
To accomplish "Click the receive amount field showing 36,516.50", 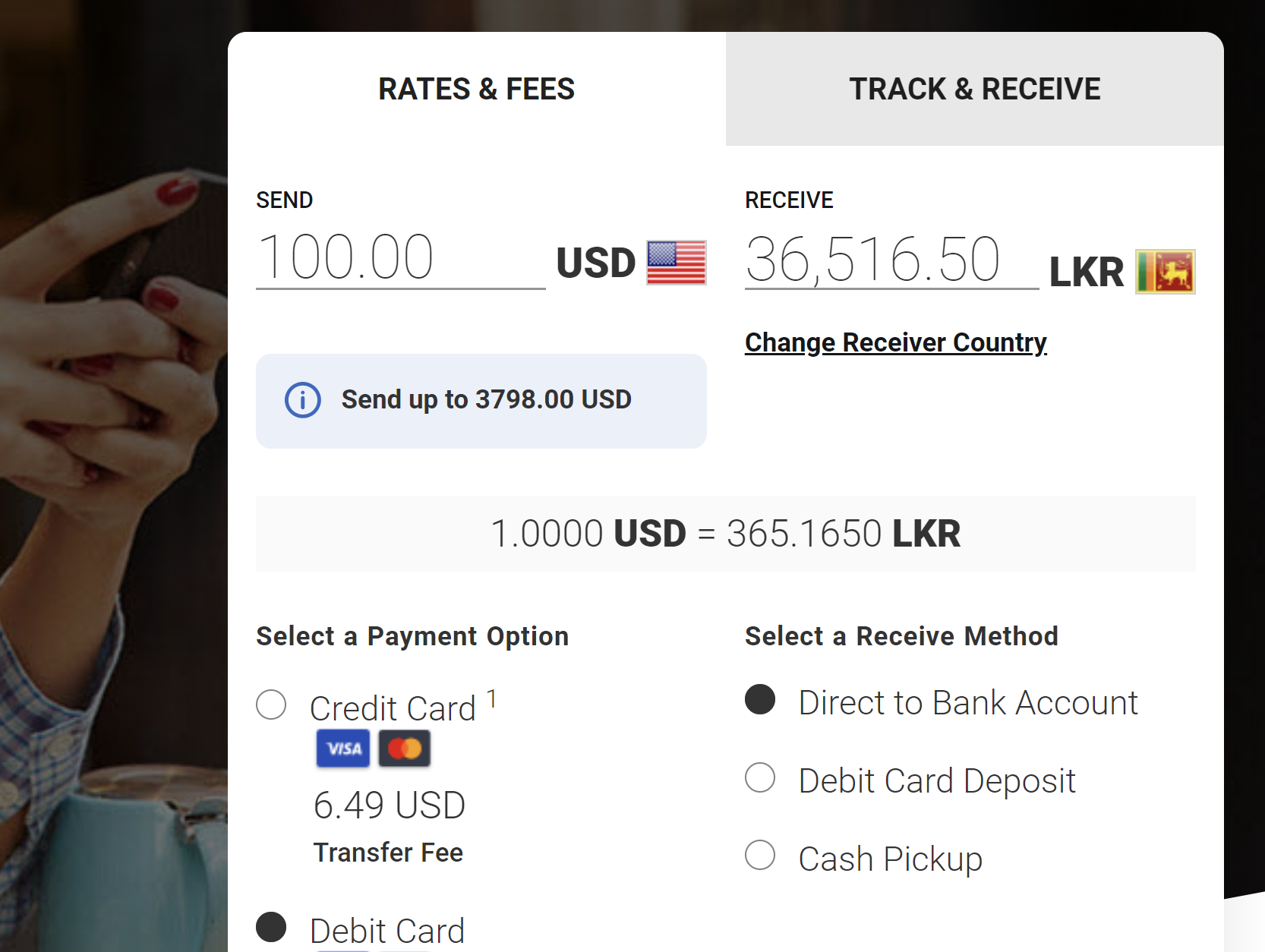I will [x=892, y=260].
